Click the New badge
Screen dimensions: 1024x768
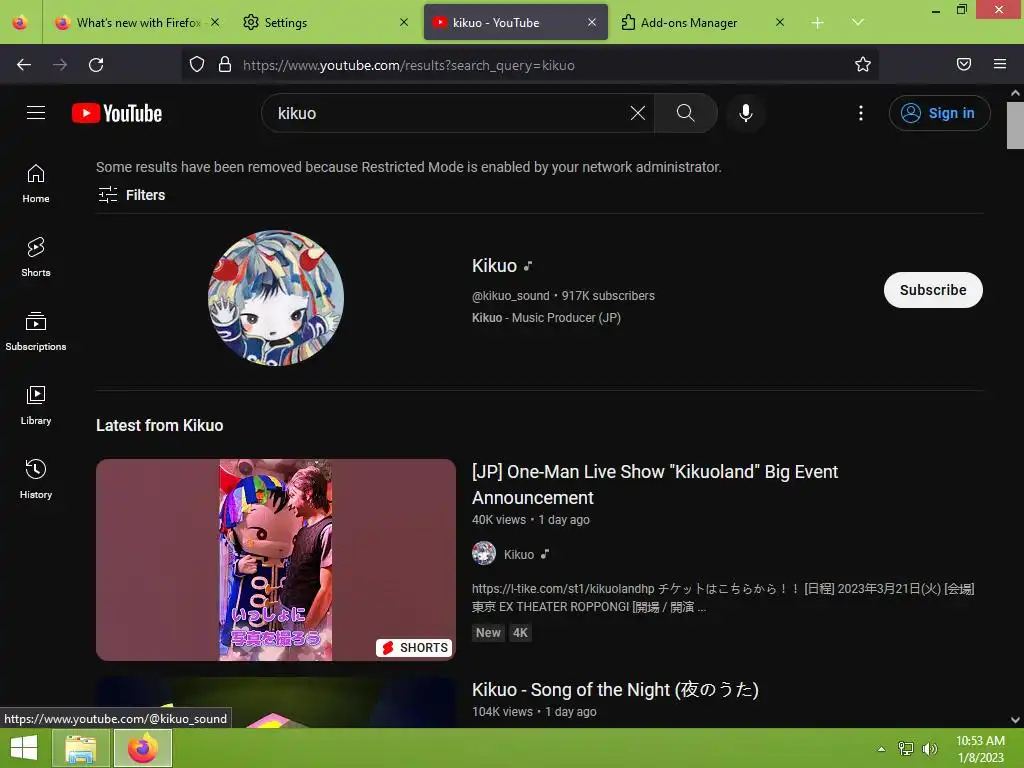(488, 632)
